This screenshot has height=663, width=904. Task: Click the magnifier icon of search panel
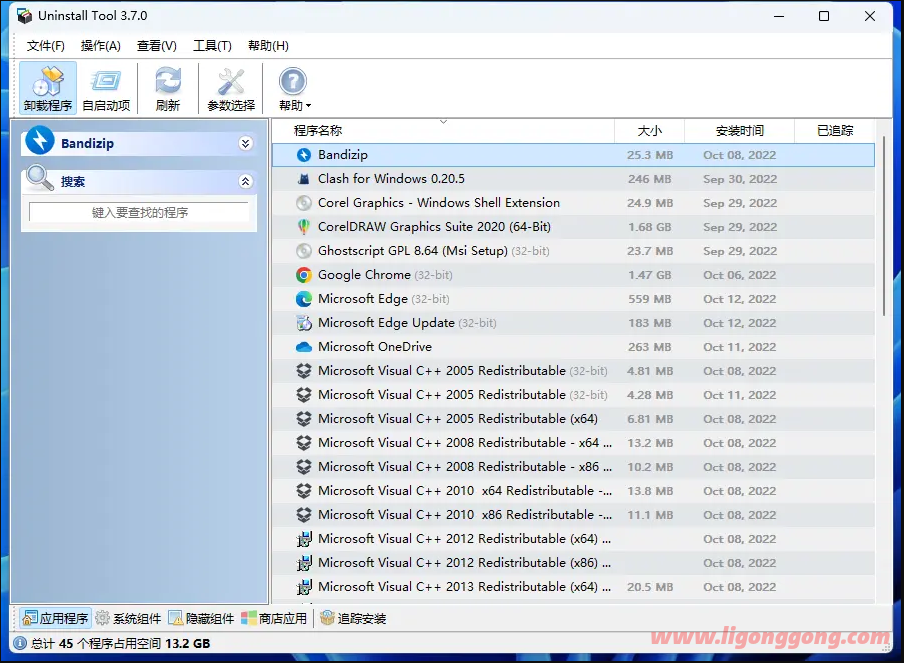pos(40,178)
